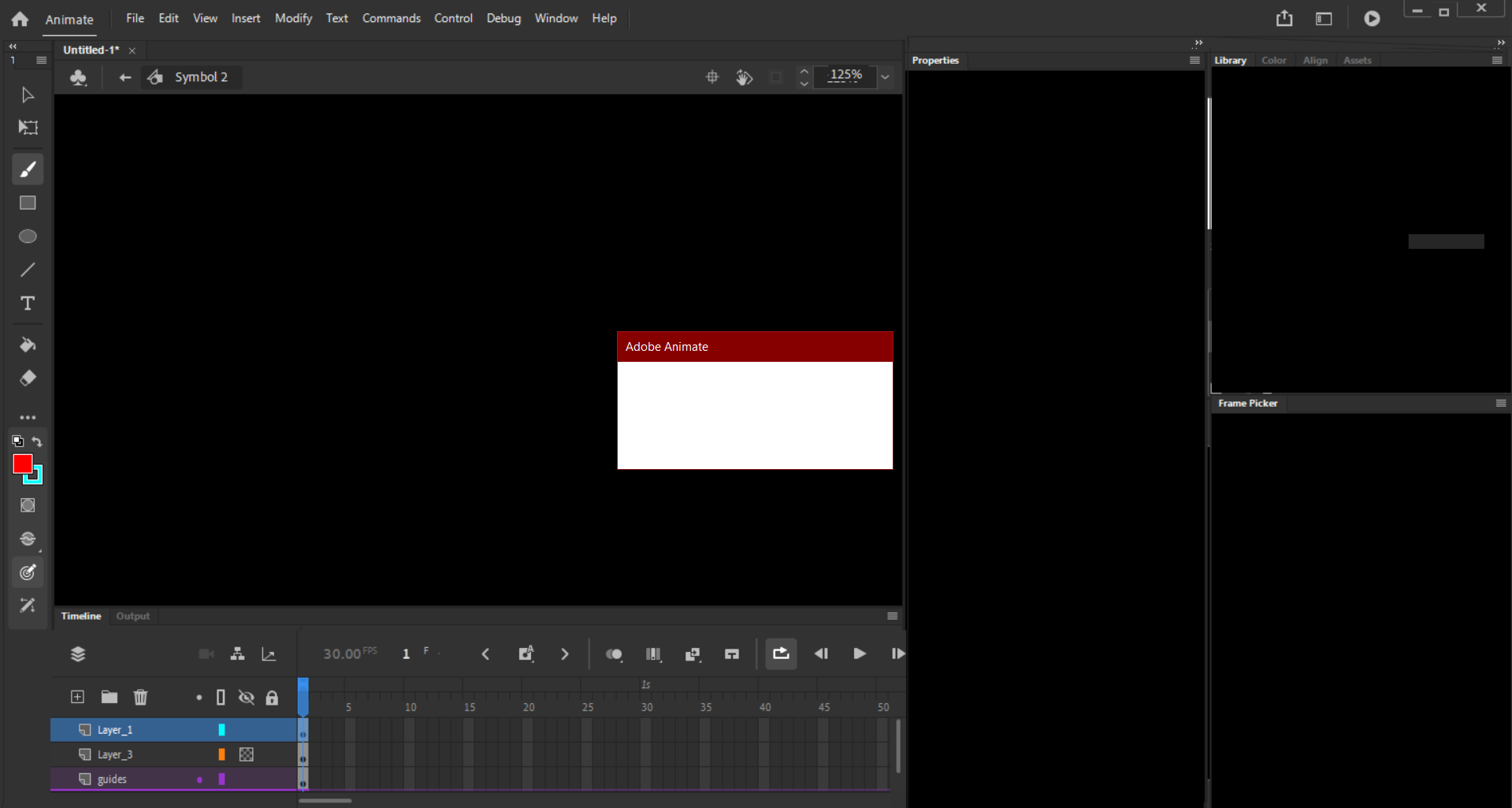The height and width of the screenshot is (808, 1512).
Task: Click the back arrow to exit Symbol 2
Action: (124, 77)
